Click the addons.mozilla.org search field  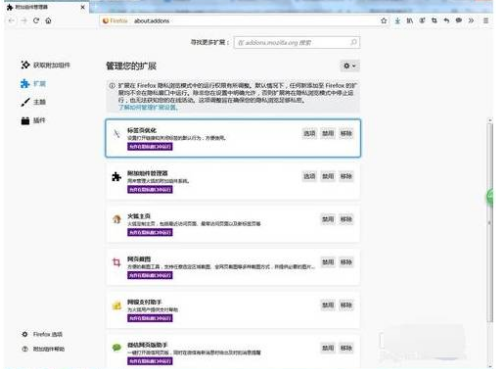[297, 42]
